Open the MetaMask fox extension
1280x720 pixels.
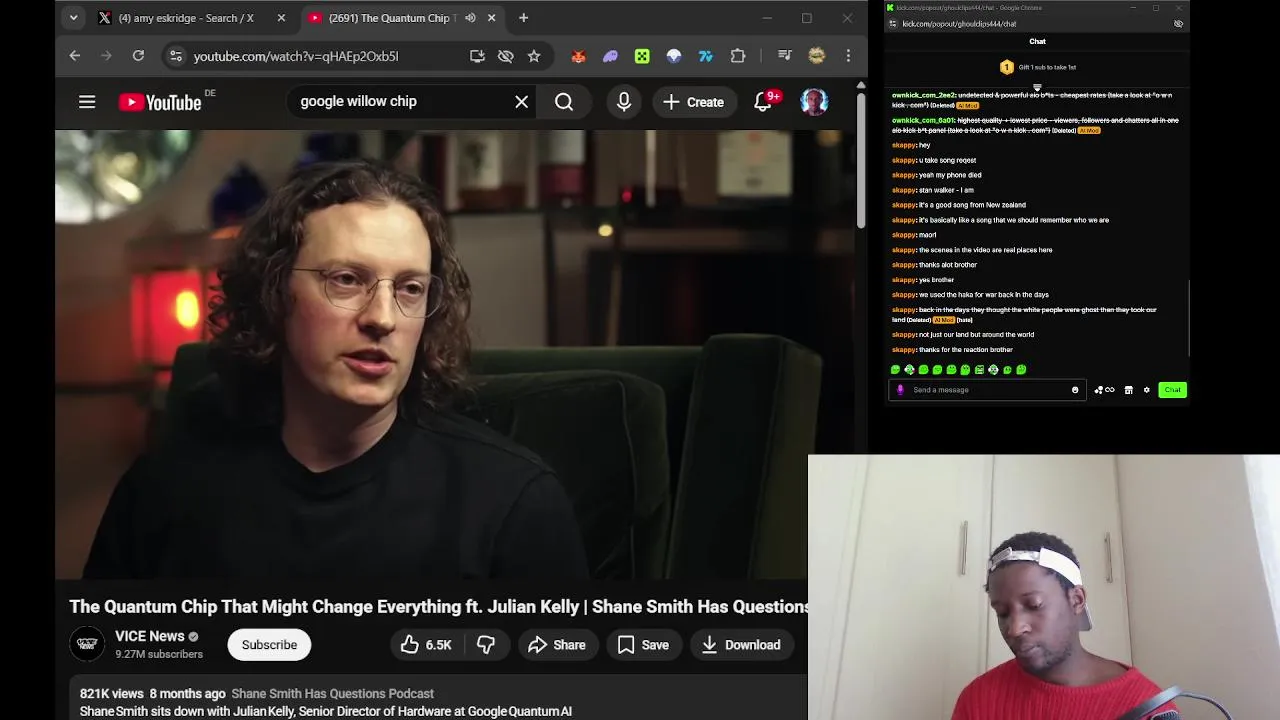pyautogui.click(x=578, y=56)
